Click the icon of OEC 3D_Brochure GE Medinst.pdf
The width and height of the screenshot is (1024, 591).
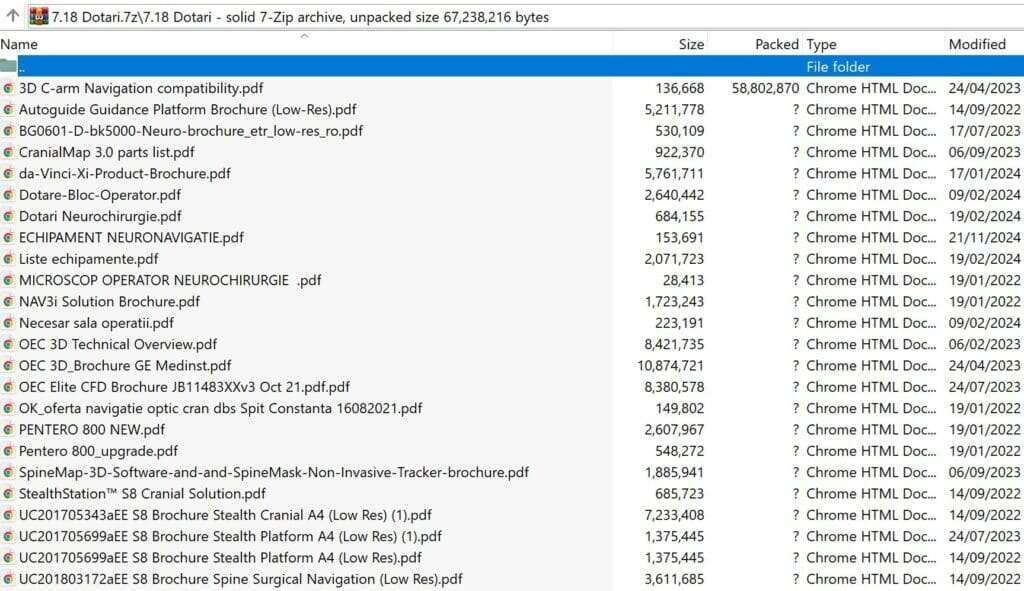click(8, 366)
